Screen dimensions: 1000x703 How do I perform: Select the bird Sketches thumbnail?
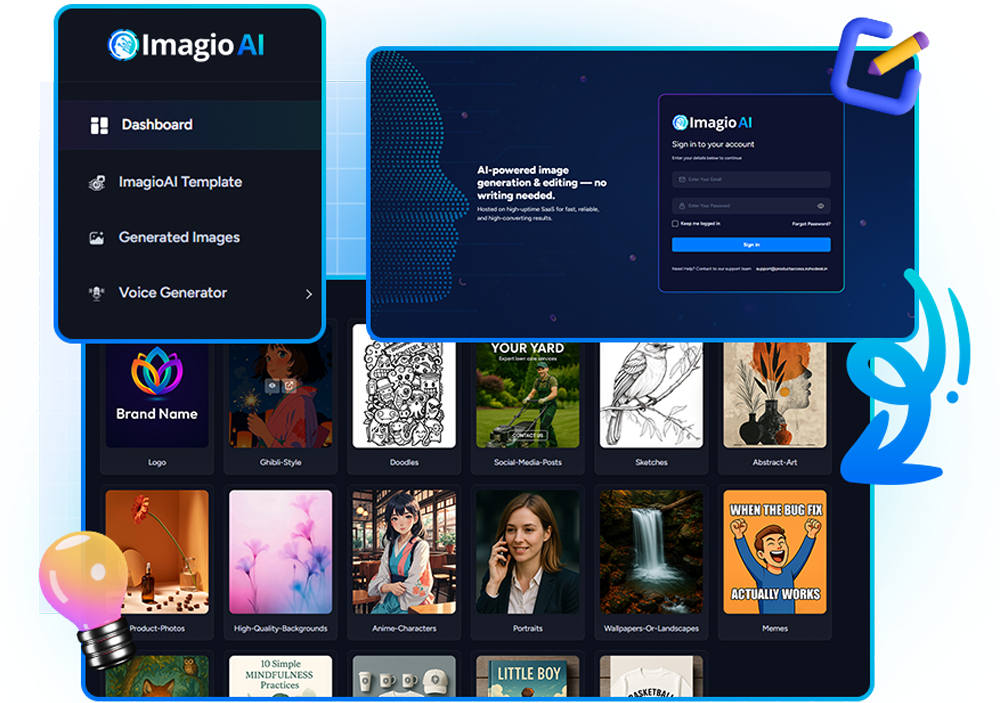tap(651, 396)
